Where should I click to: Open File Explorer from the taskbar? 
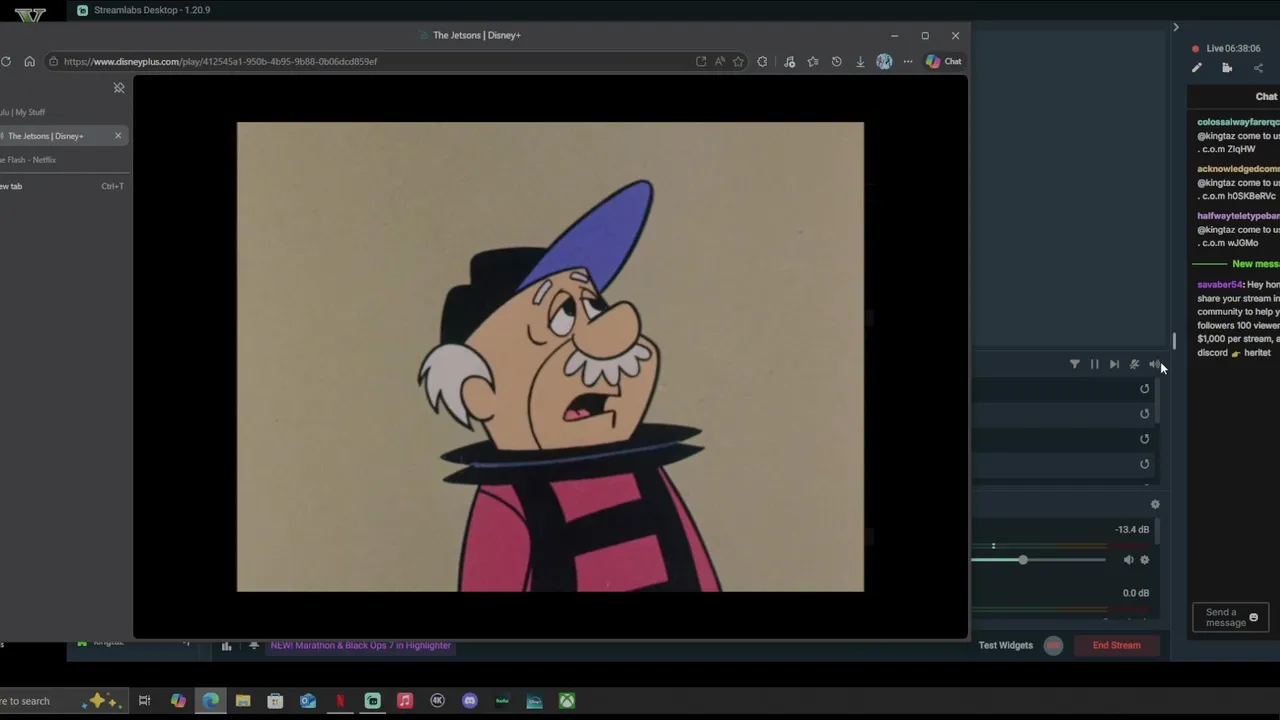pyautogui.click(x=243, y=701)
